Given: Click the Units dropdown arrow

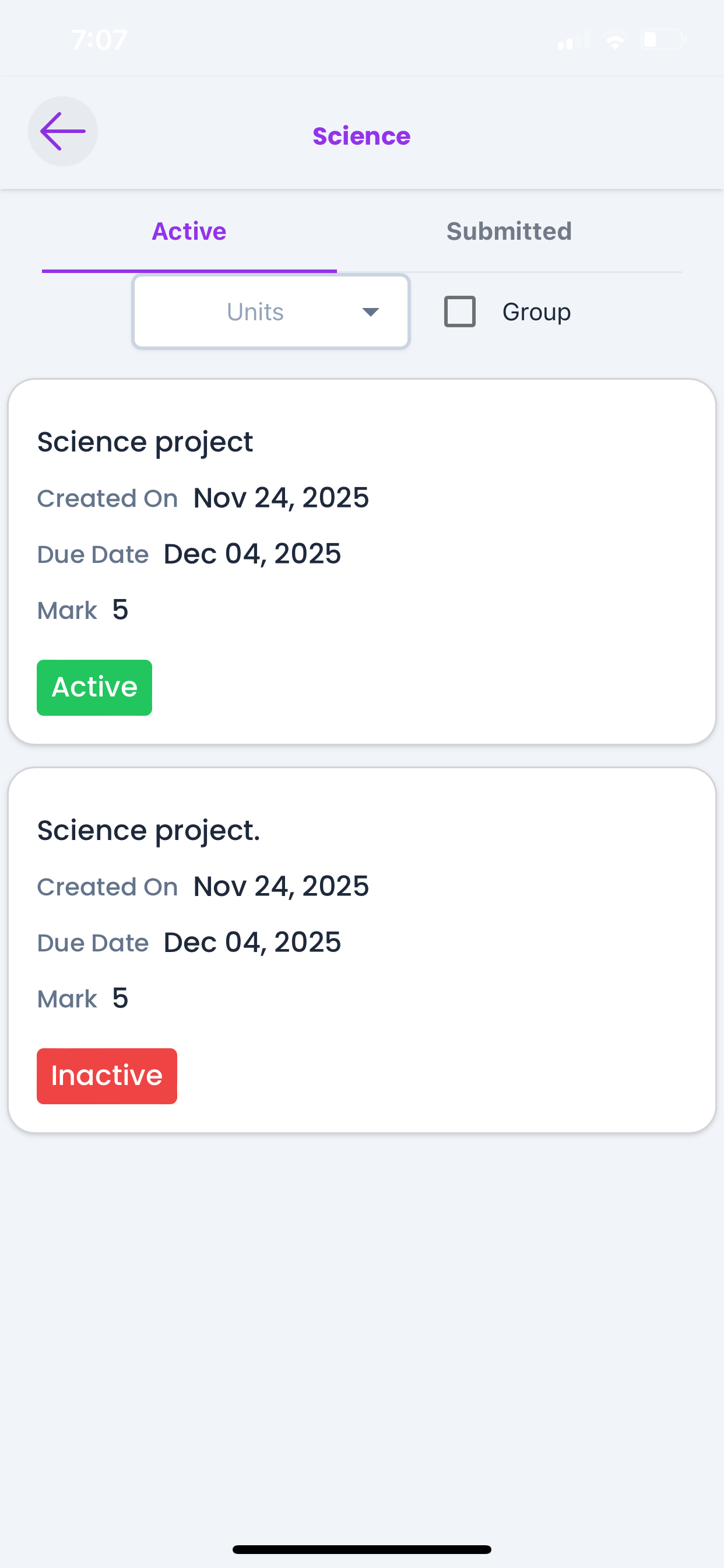Looking at the screenshot, I should tap(371, 312).
